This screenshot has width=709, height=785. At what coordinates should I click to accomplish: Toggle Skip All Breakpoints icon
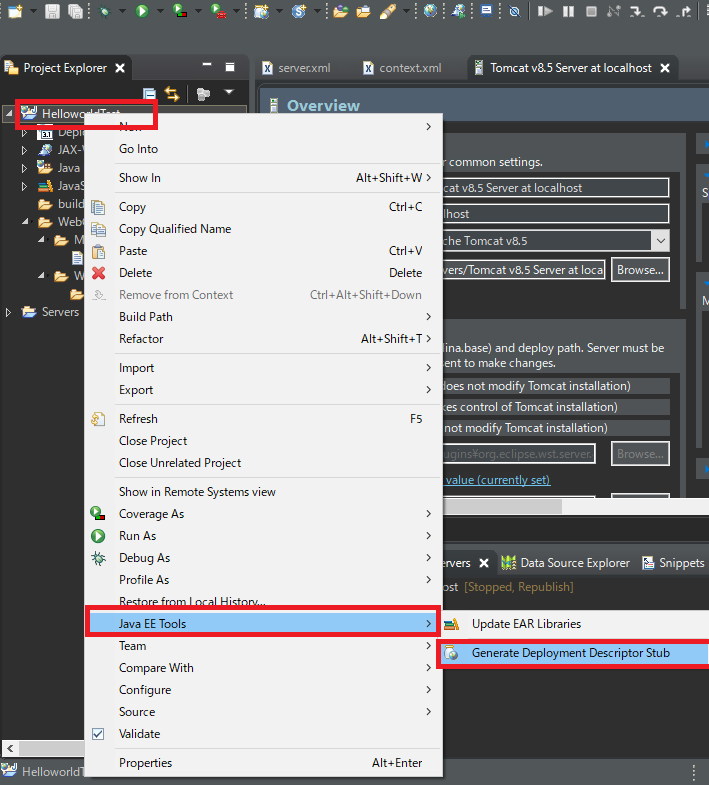coord(514,11)
